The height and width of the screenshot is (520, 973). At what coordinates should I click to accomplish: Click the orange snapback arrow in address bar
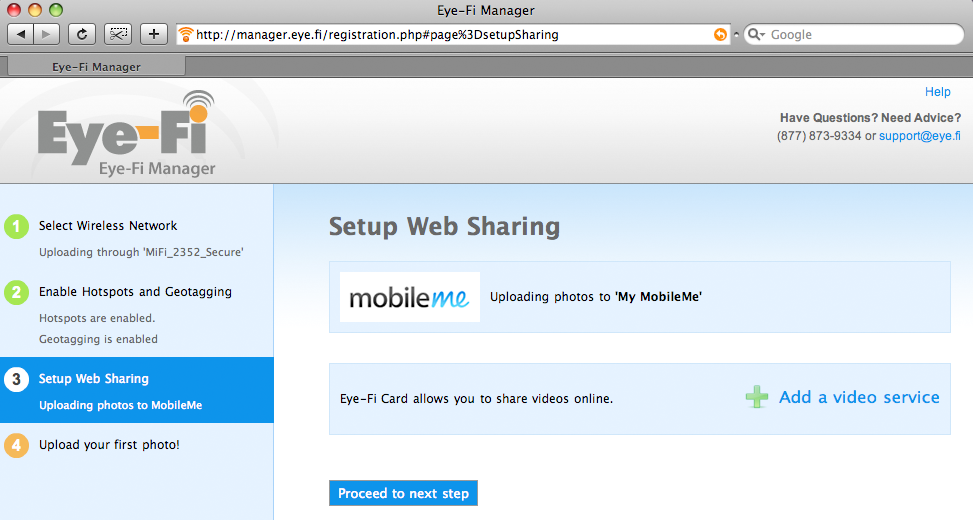pos(720,35)
